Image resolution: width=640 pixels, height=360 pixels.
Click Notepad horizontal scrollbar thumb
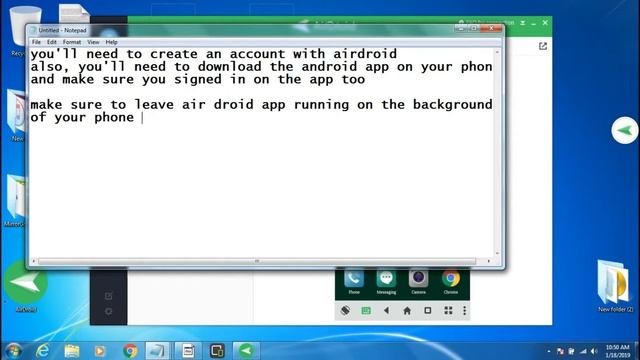pos(257,261)
